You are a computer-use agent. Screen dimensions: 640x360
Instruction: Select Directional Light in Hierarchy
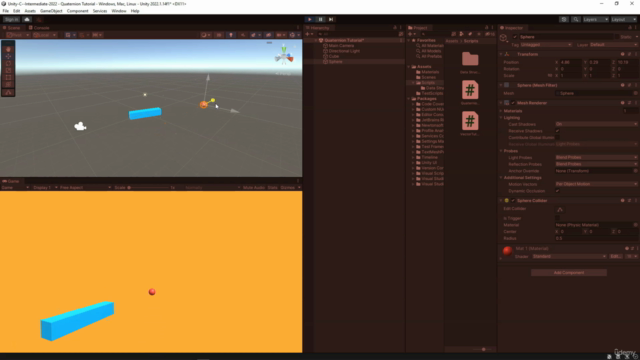click(344, 51)
